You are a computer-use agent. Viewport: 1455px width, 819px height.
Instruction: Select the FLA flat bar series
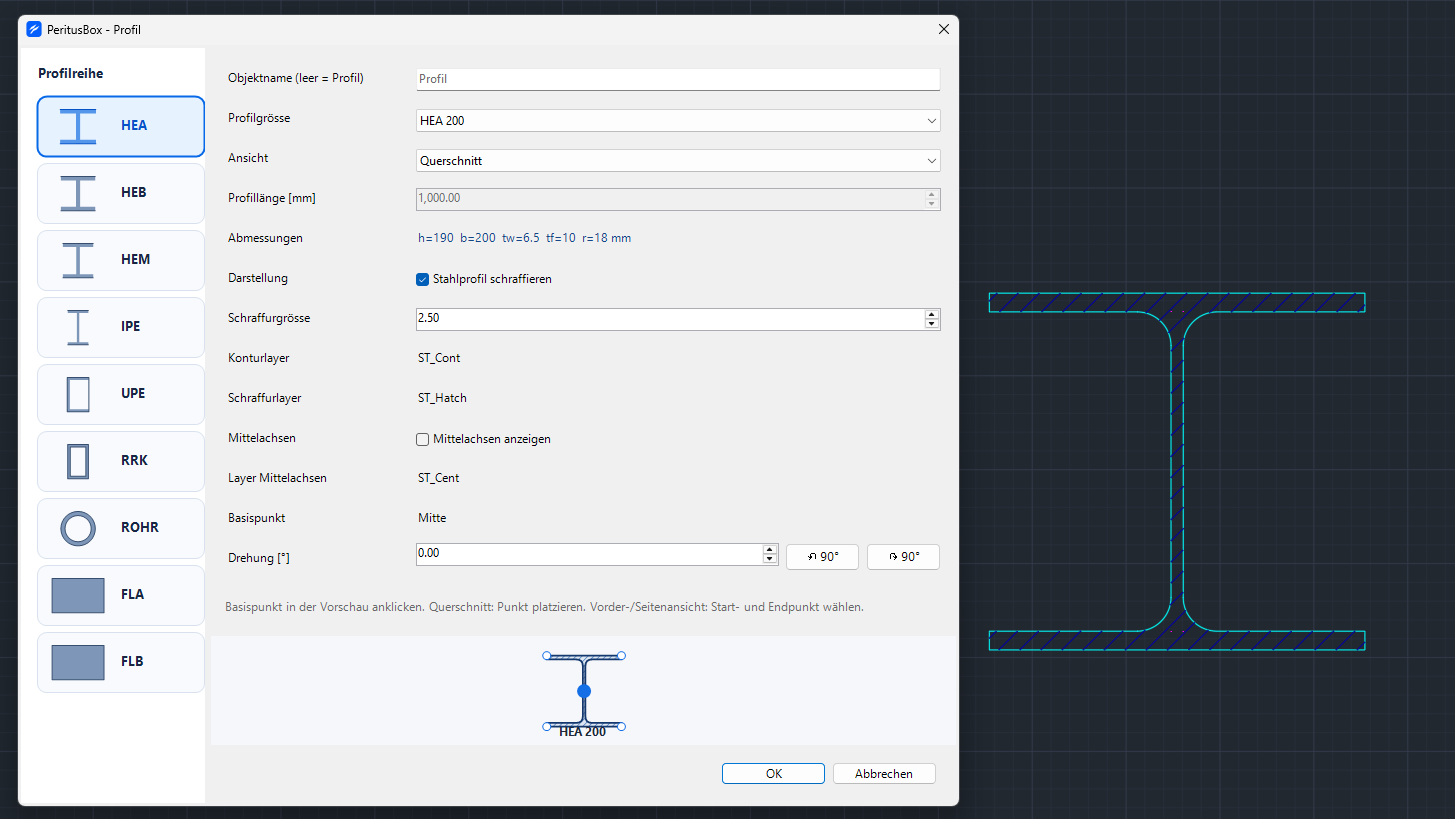121,595
